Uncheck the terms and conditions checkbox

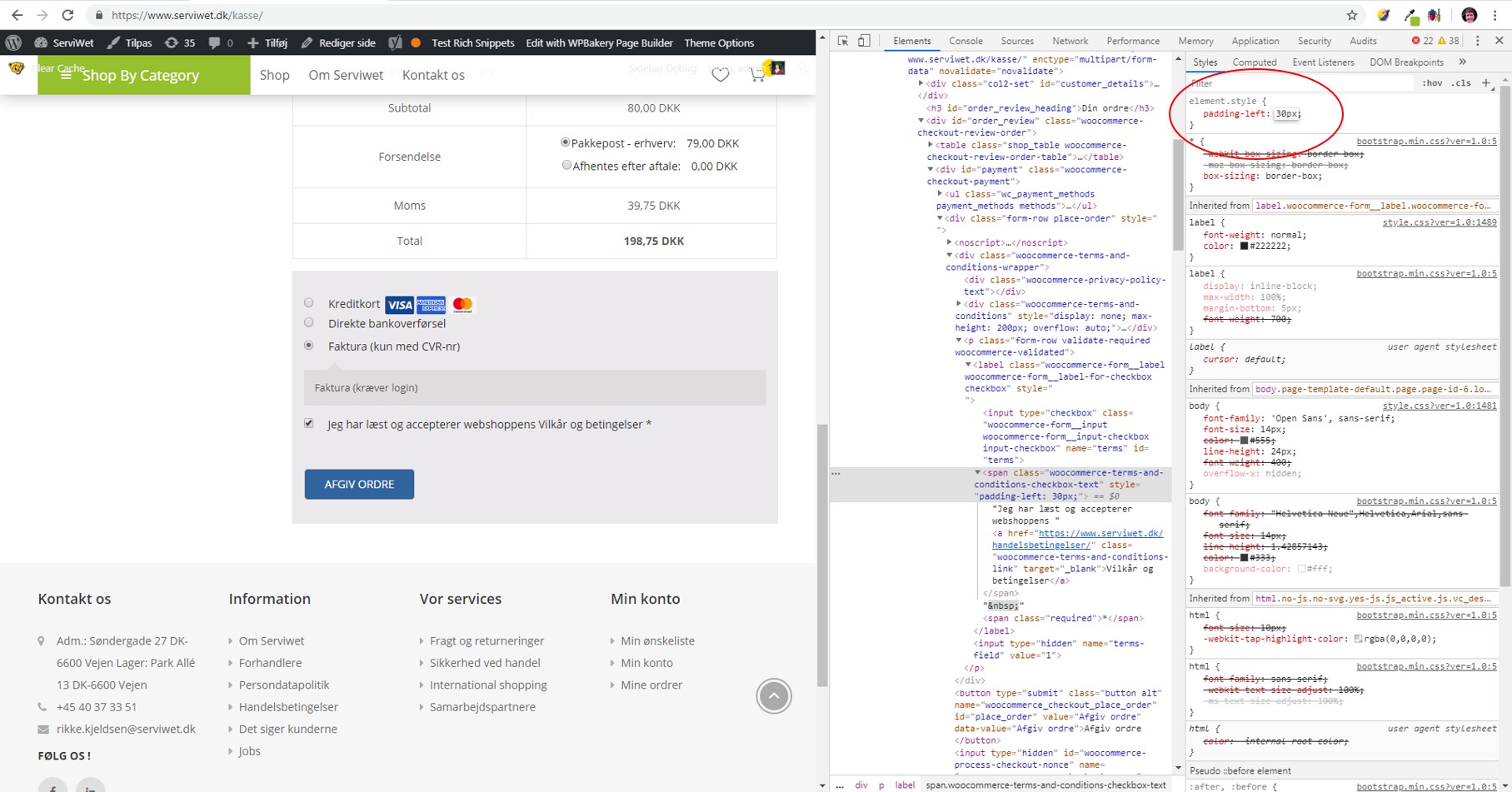(309, 424)
